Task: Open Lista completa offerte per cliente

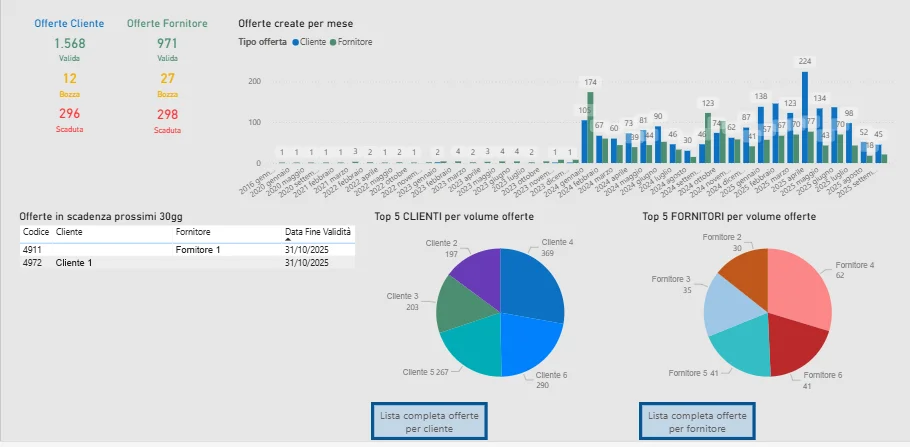Action: [x=429, y=420]
